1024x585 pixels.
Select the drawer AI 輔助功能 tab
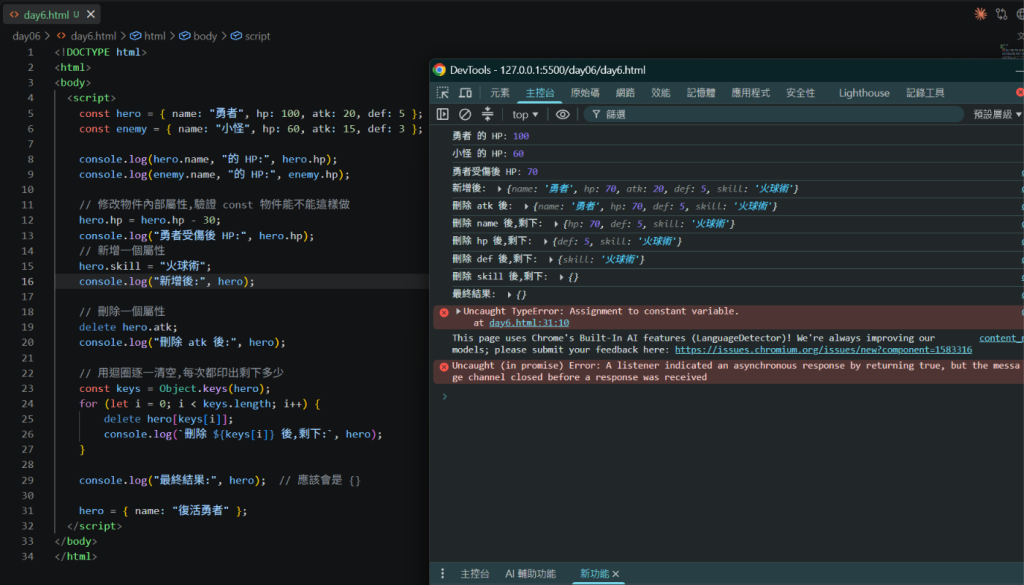click(x=530, y=573)
